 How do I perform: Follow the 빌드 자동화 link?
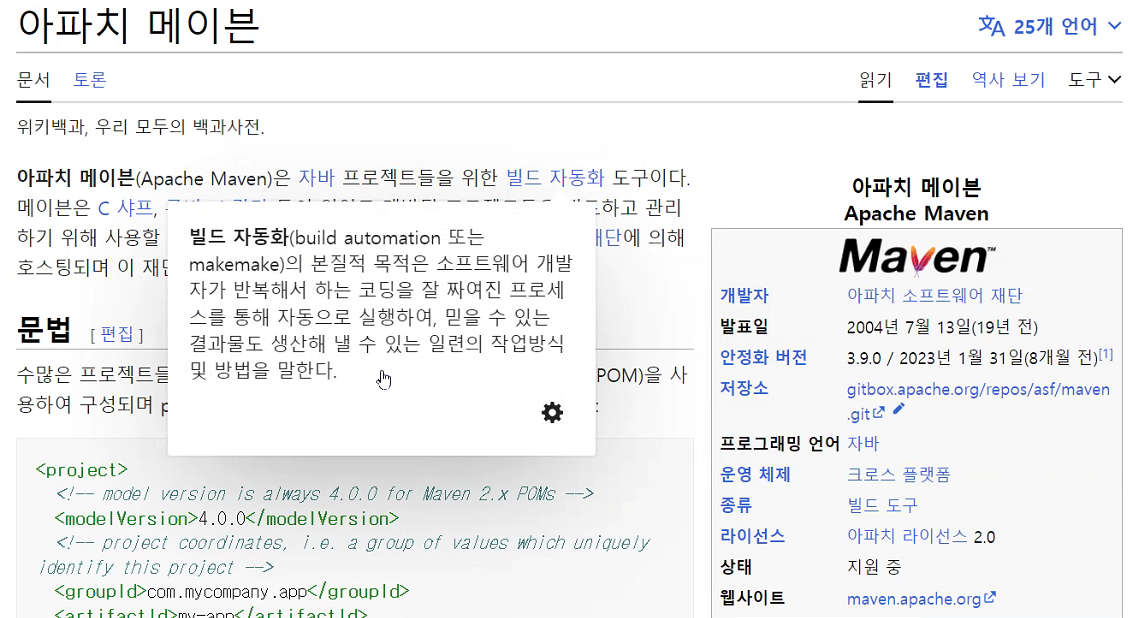[555, 177]
